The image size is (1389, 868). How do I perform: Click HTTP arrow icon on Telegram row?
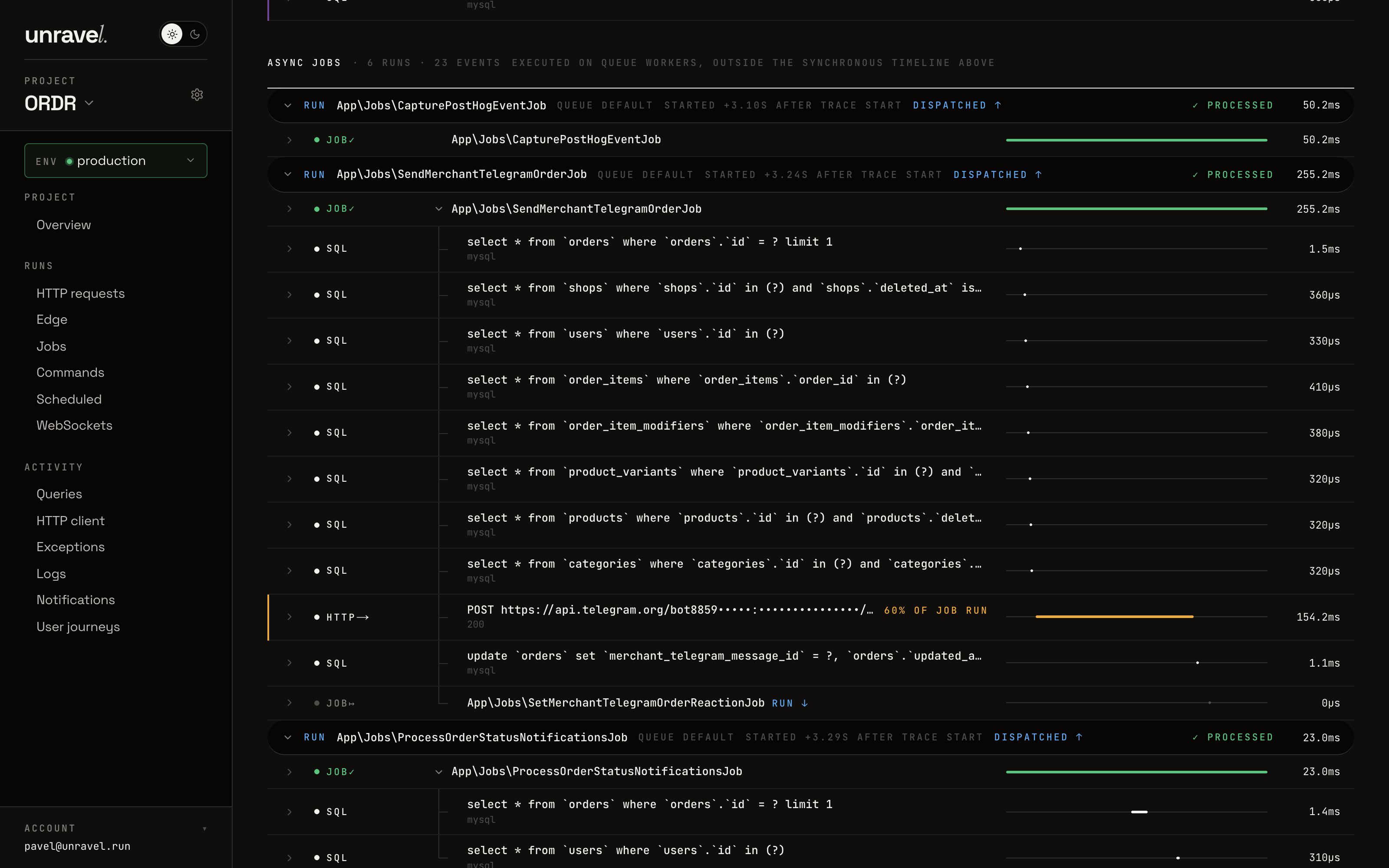(363, 617)
